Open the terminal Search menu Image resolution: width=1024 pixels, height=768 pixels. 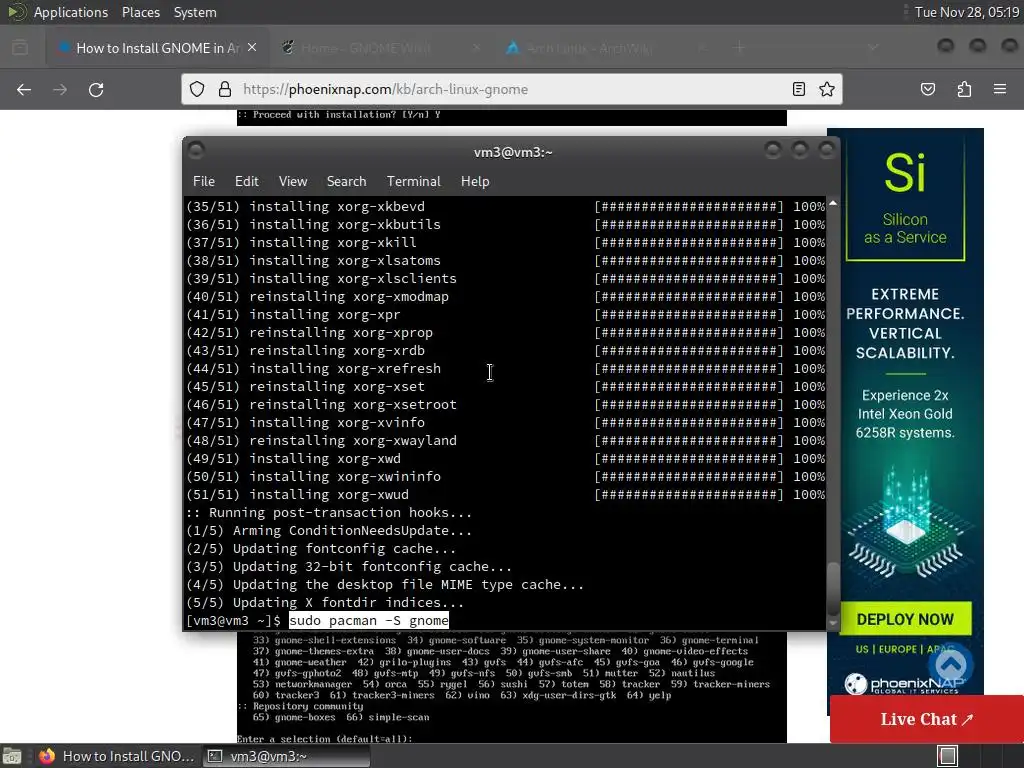346,182
